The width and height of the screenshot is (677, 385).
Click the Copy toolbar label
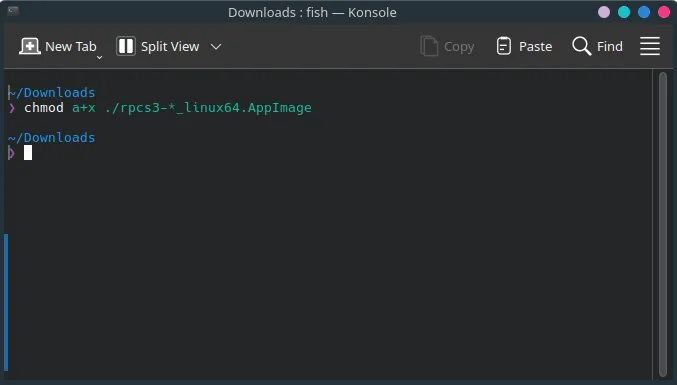pos(459,47)
